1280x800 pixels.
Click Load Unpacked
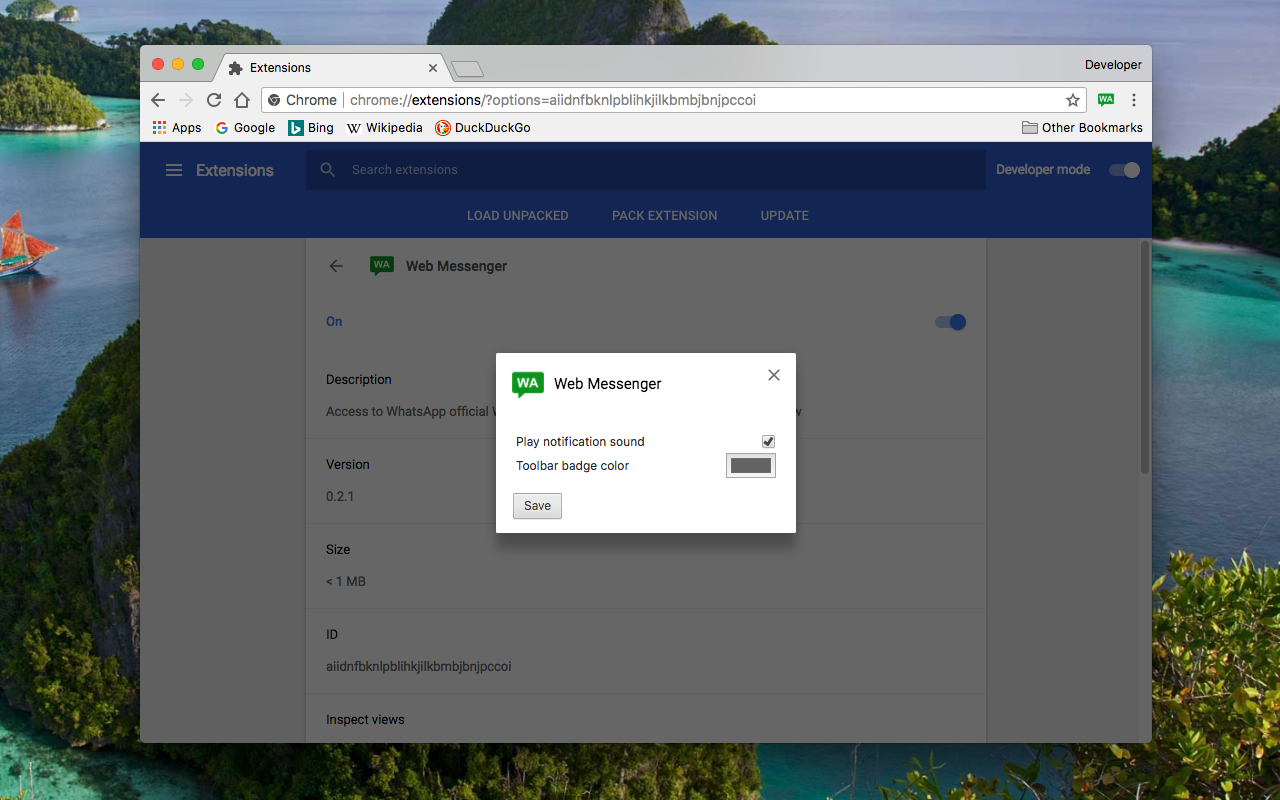pos(517,215)
